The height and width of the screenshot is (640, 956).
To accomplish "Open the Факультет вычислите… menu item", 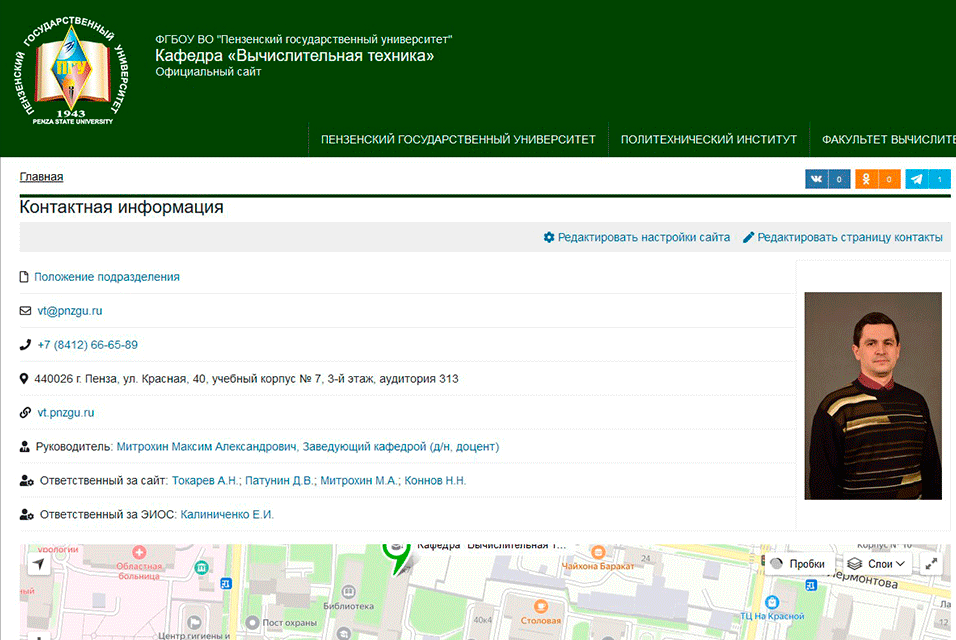I will [x=883, y=140].
